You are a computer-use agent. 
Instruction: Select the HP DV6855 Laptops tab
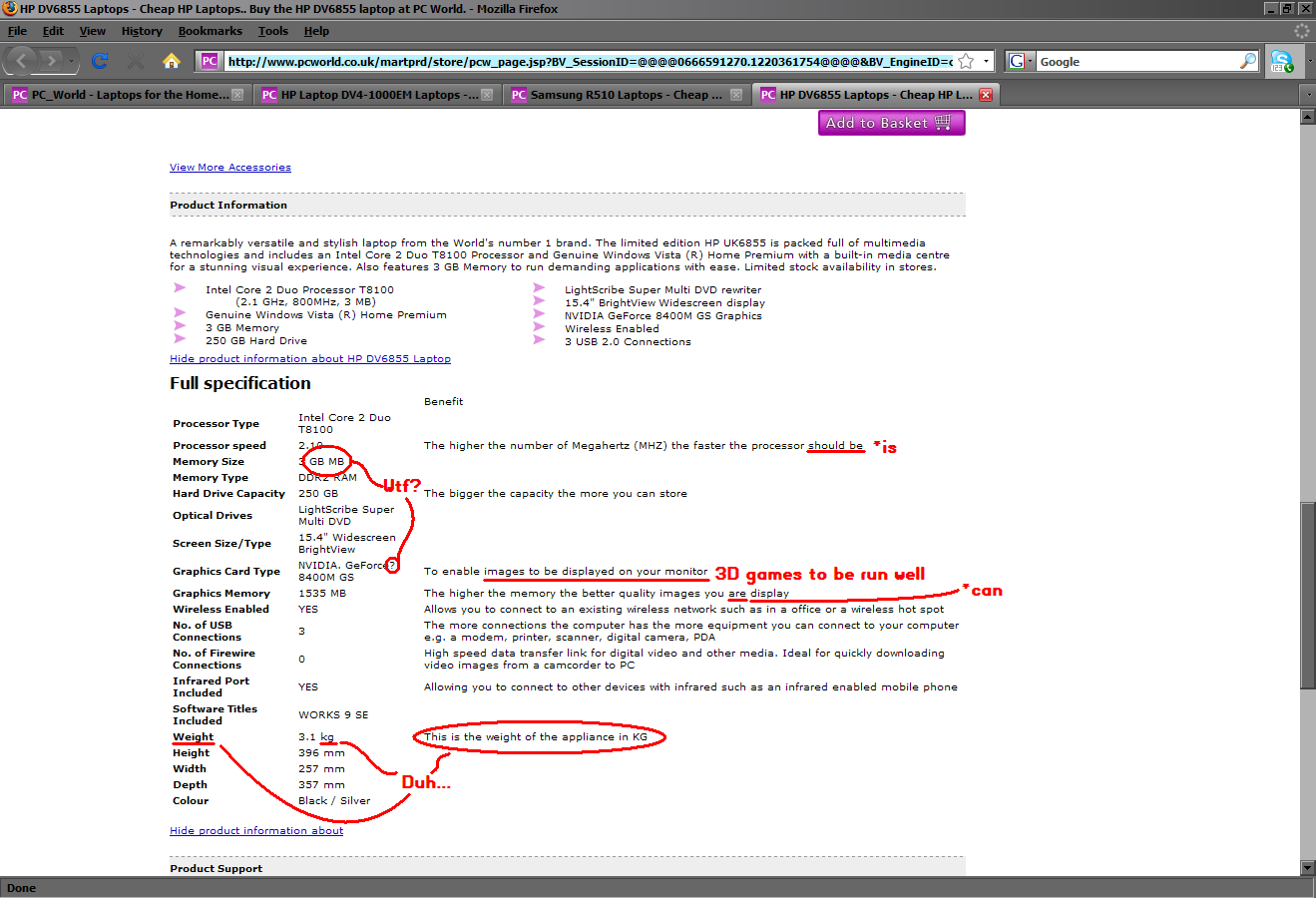coord(875,95)
